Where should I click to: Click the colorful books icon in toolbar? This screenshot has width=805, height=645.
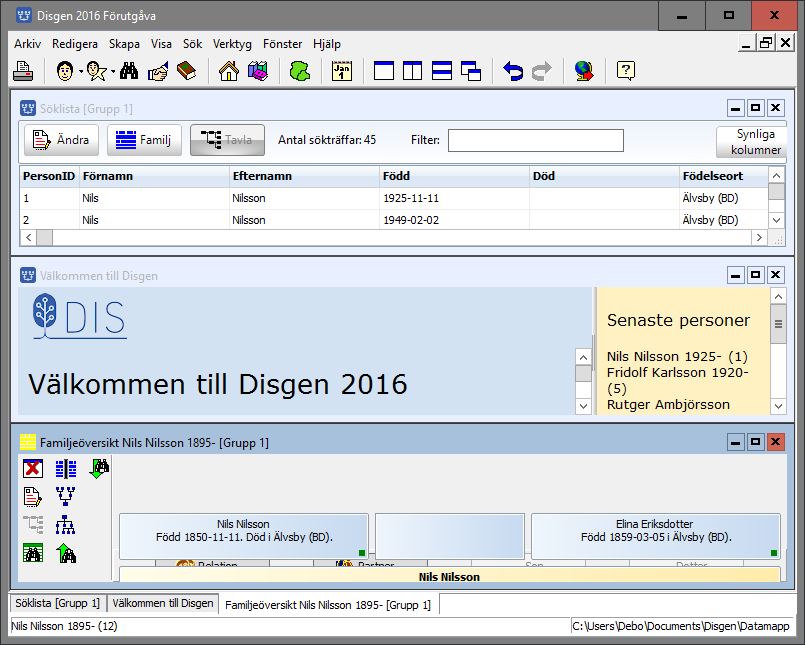(x=258, y=71)
